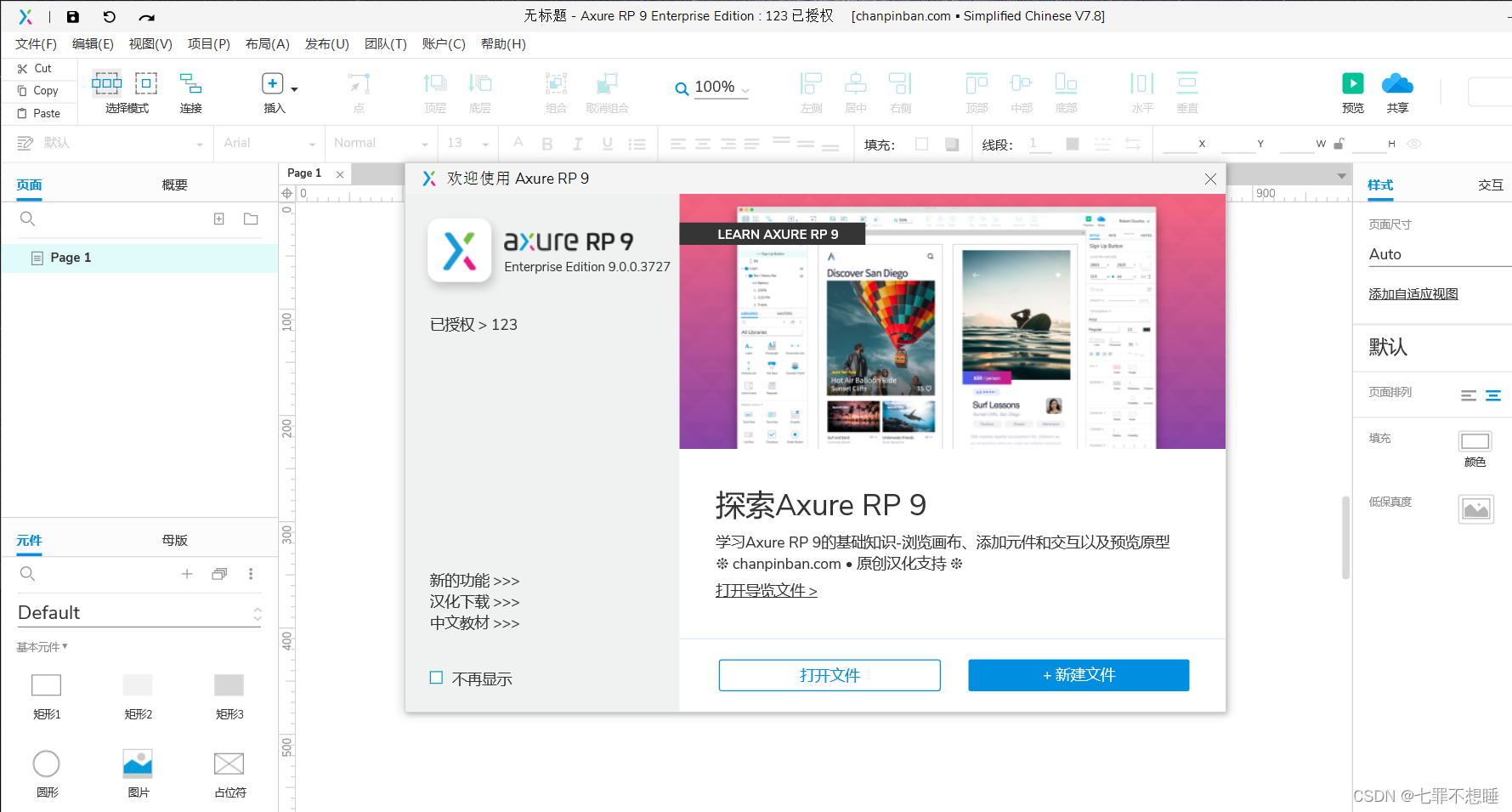This screenshot has width=1512, height=812.
Task: Click the 添加自适应视图 link
Action: [x=1413, y=294]
